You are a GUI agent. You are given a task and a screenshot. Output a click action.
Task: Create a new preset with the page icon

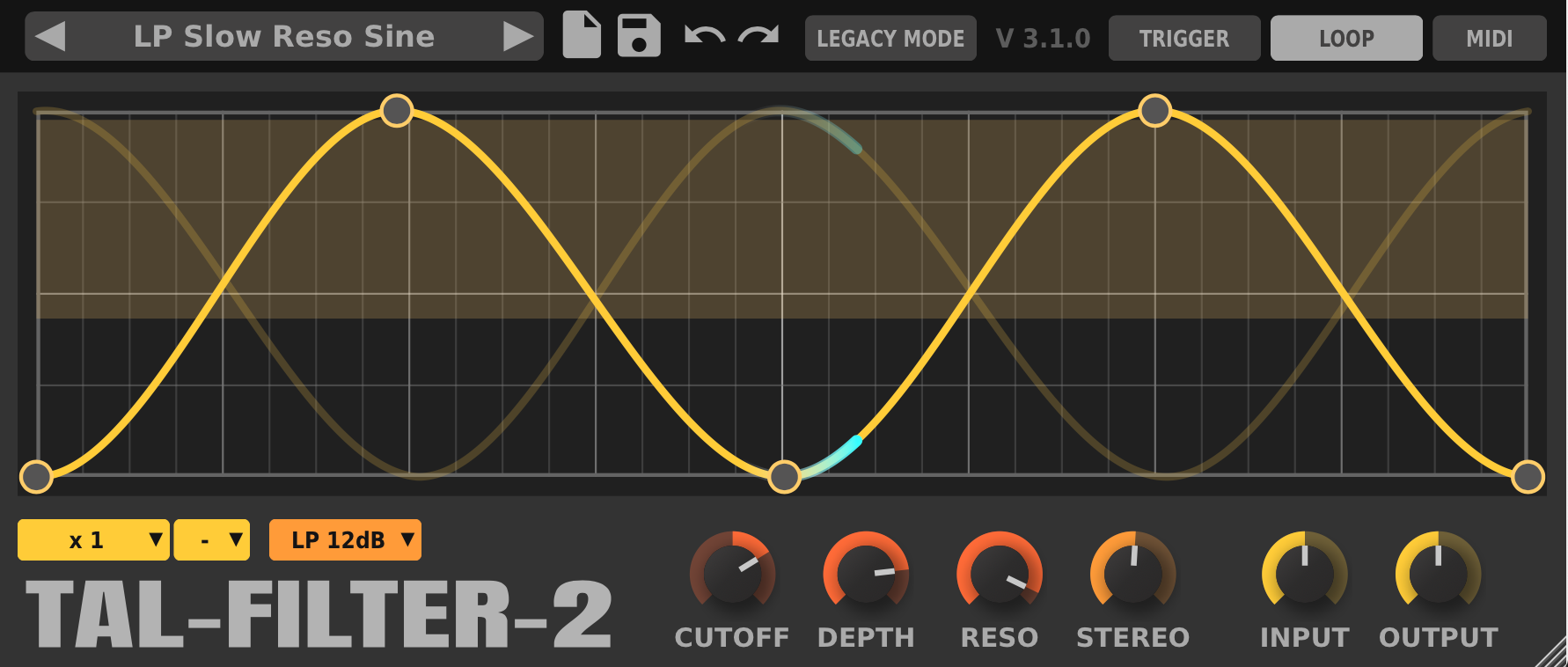point(582,35)
